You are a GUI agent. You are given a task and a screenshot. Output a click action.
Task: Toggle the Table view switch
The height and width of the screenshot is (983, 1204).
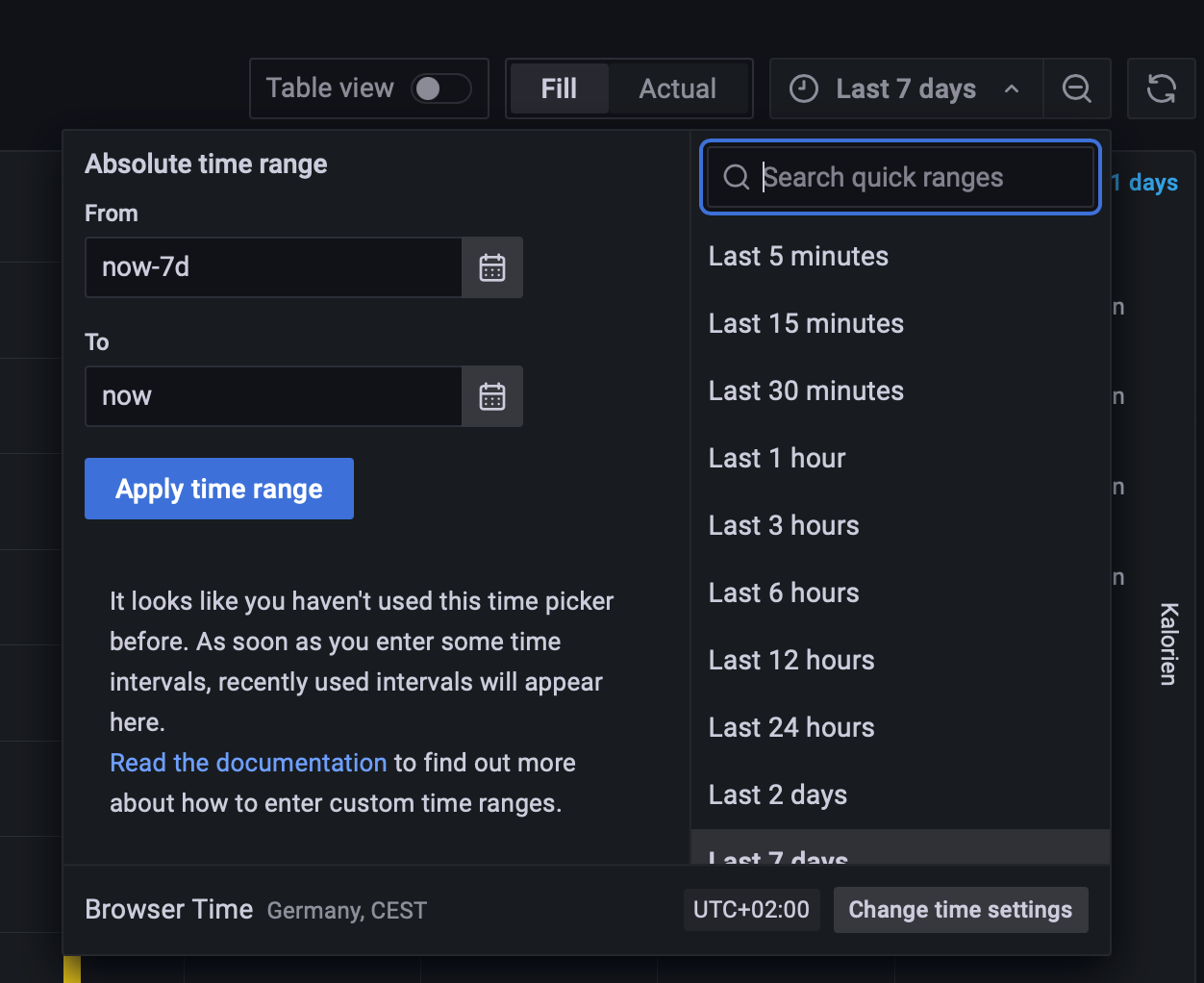point(440,88)
